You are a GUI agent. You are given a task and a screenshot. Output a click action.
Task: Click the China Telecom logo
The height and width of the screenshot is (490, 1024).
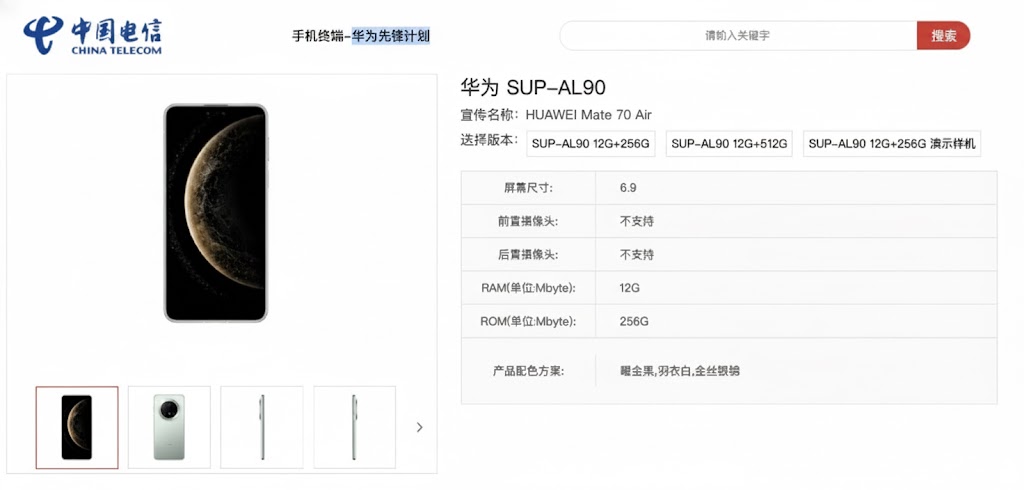pyautogui.click(x=93, y=36)
